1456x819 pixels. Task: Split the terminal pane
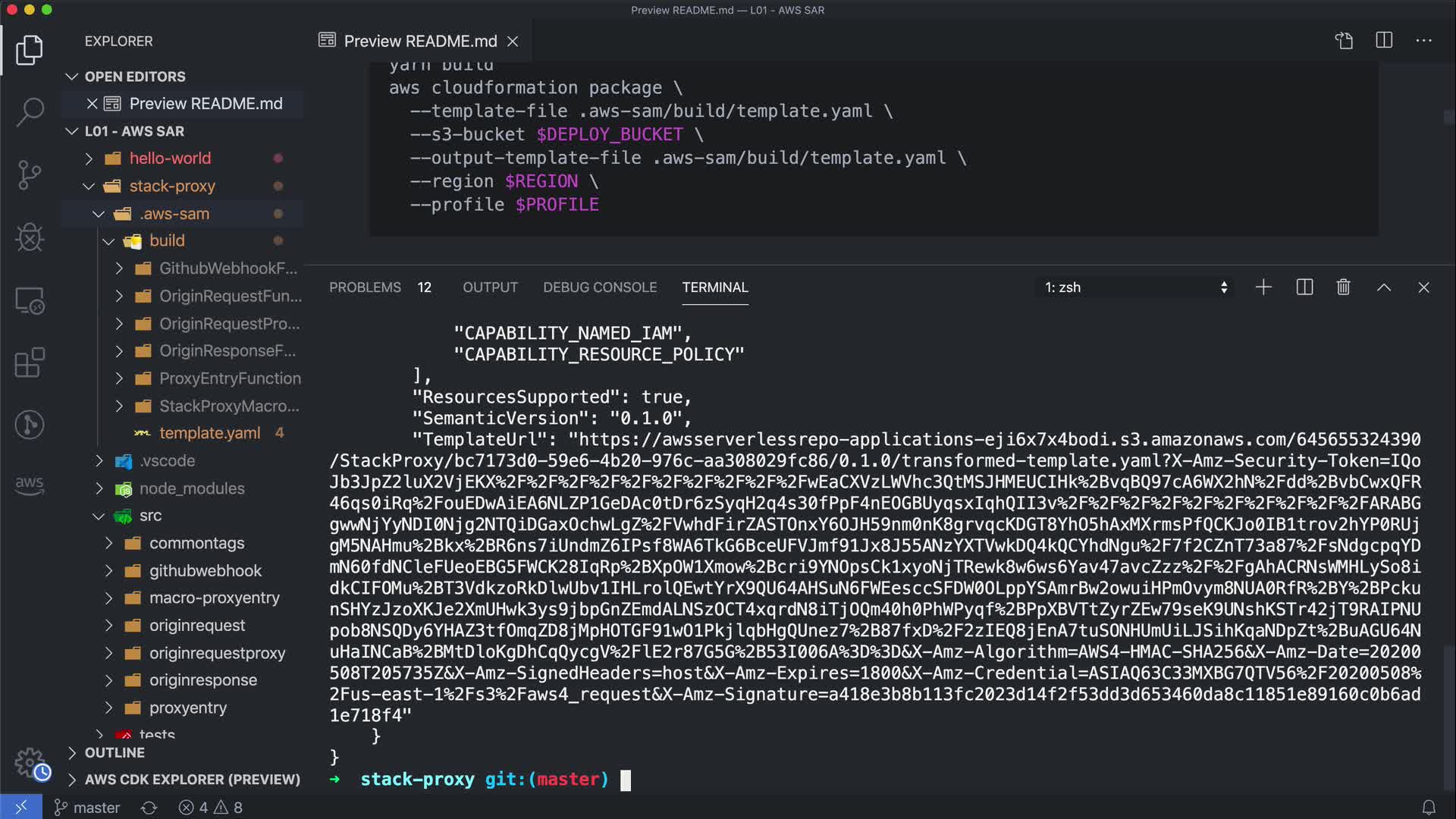[x=1304, y=287]
